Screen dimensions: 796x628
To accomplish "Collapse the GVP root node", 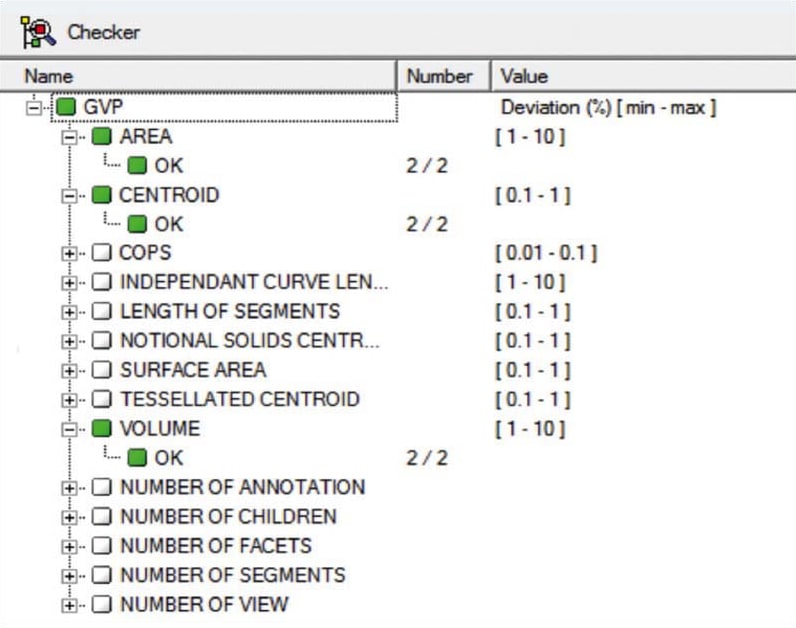I will pyautogui.click(x=34, y=108).
